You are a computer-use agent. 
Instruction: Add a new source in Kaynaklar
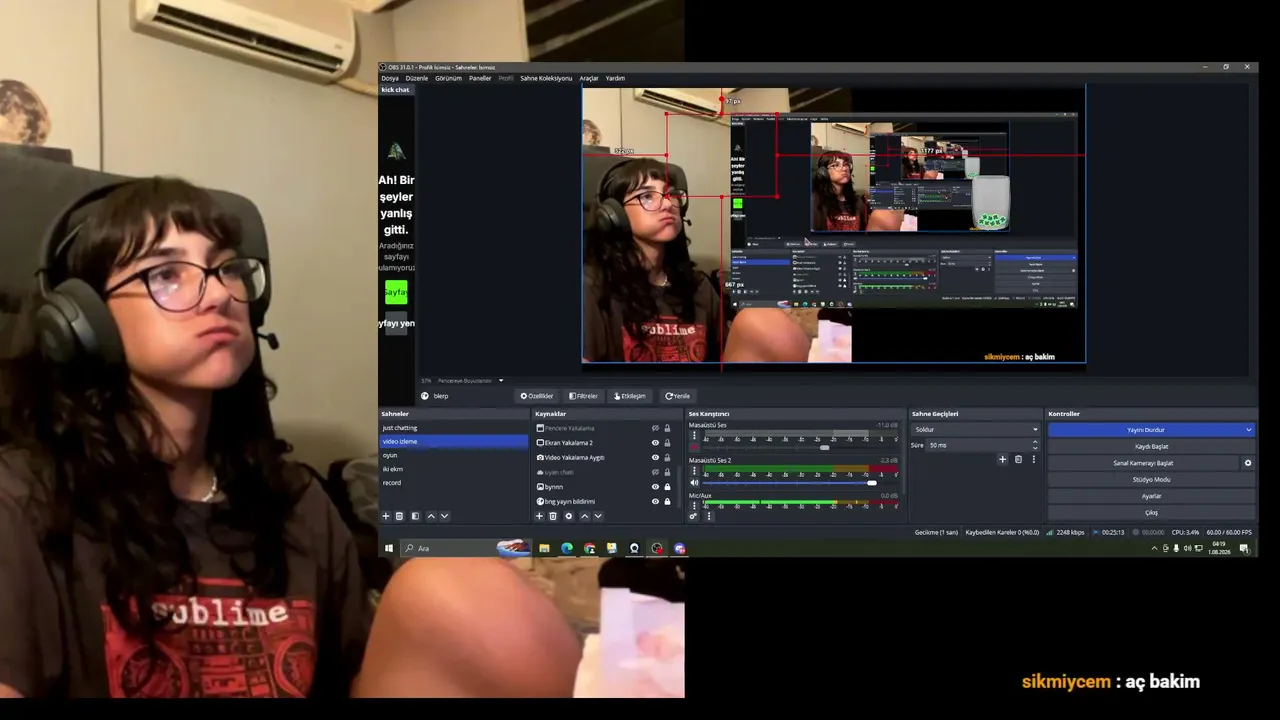(x=539, y=516)
